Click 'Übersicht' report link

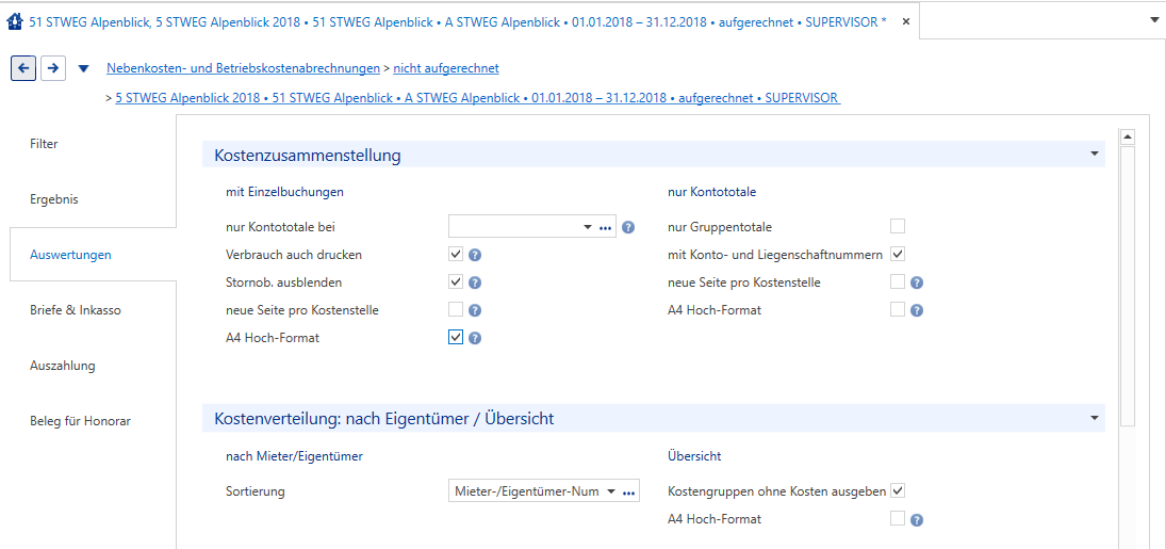tap(693, 457)
